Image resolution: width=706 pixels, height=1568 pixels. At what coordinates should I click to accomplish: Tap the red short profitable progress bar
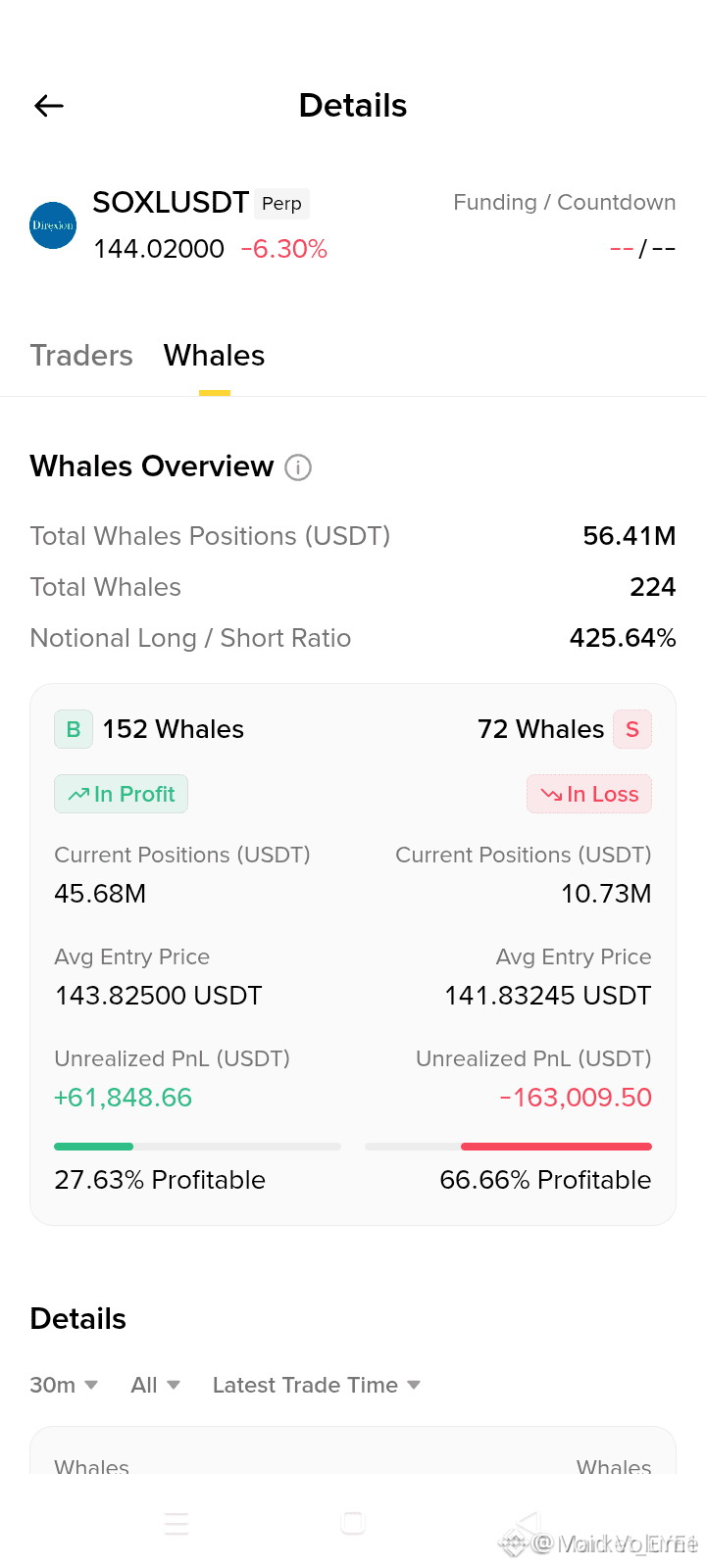pos(508,1147)
